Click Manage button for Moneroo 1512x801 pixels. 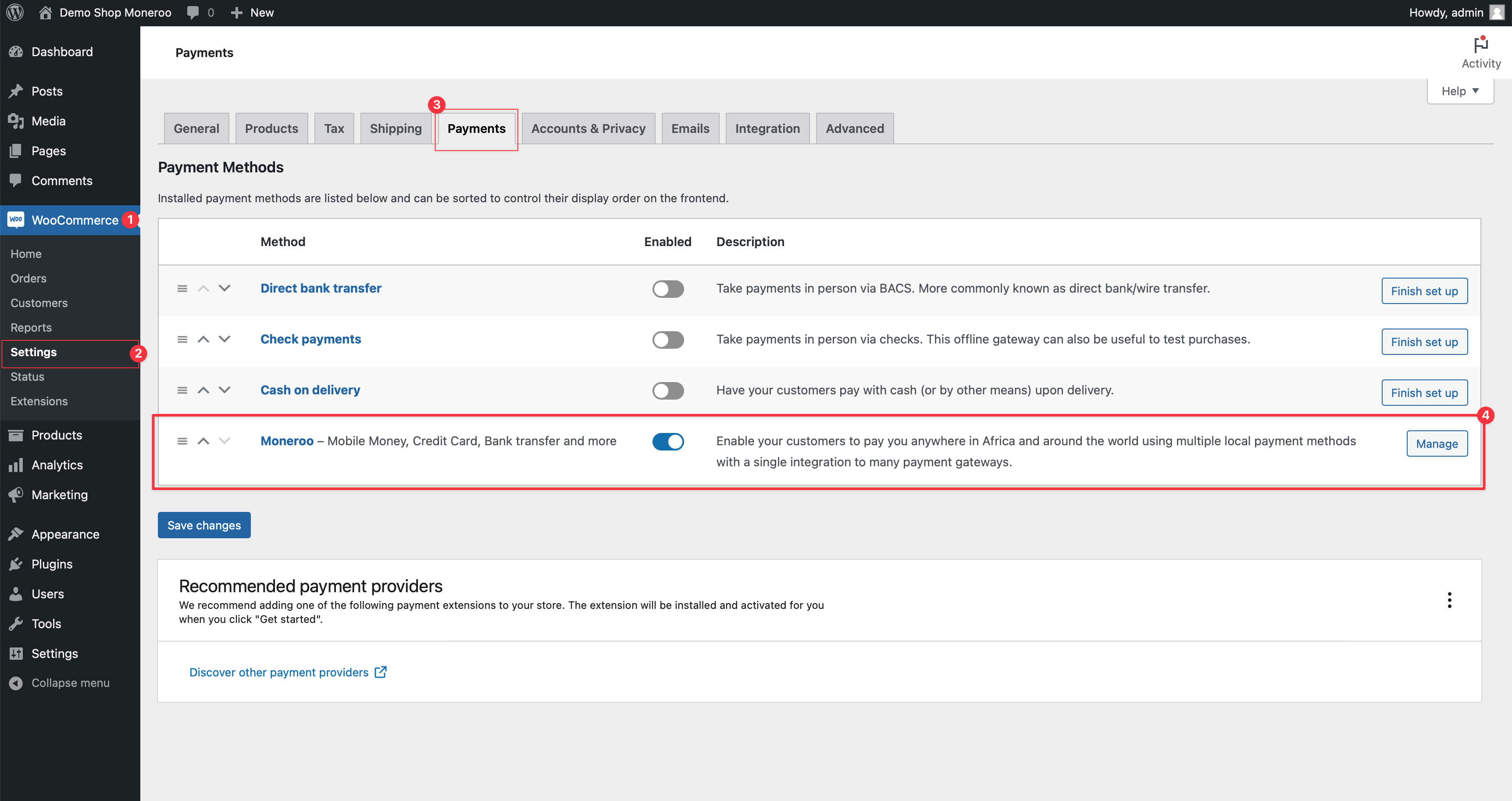(x=1436, y=444)
